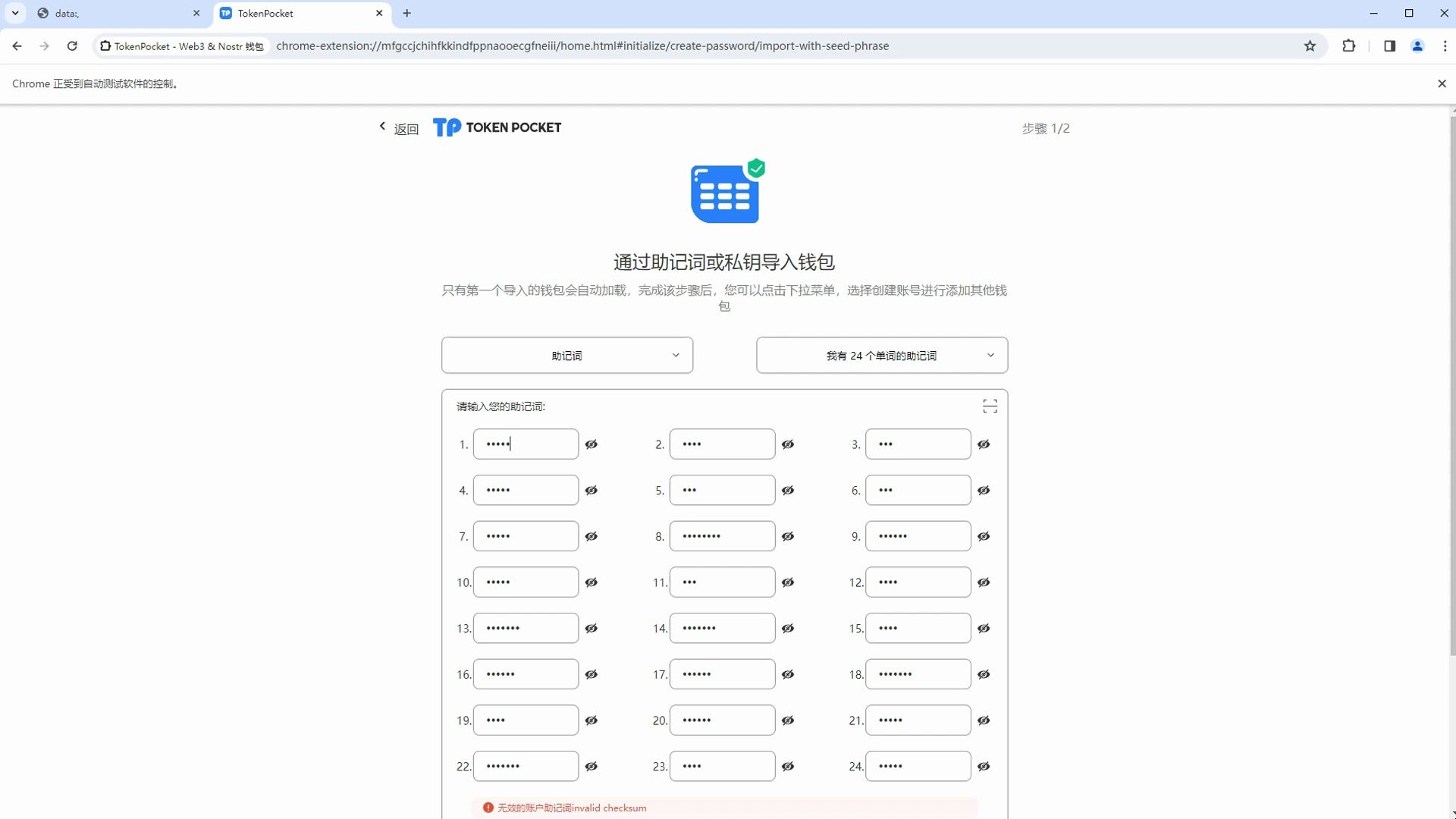Click the fullscreen/paste icon
Screen dimensions: 1456x819
pyautogui.click(x=990, y=406)
